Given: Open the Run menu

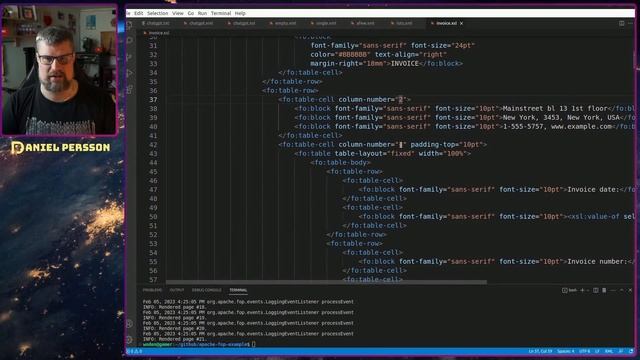Looking at the screenshot, I should pyautogui.click(x=202, y=13).
